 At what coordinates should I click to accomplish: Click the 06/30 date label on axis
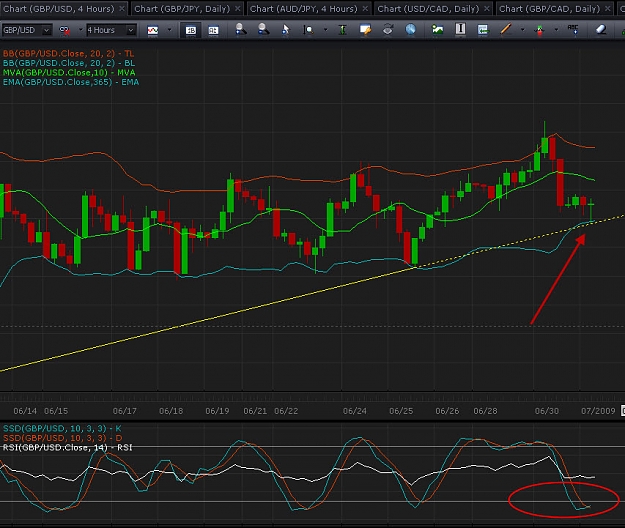(547, 411)
